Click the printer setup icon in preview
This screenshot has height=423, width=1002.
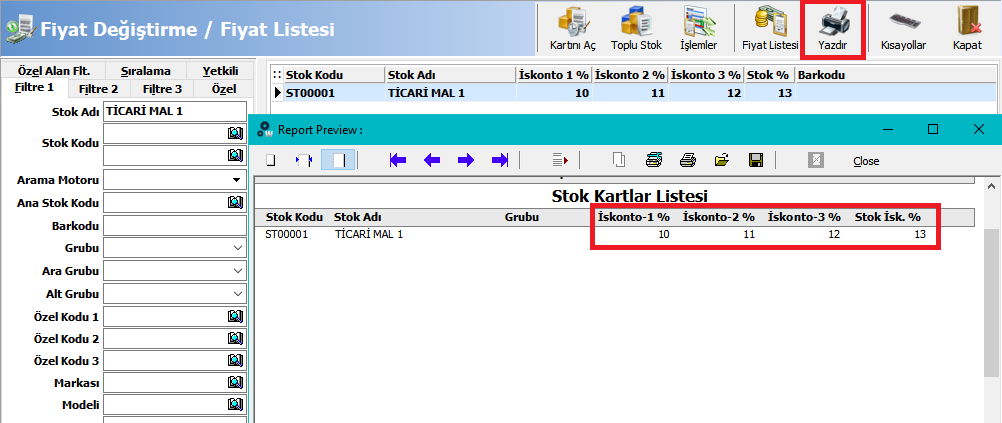tap(654, 160)
